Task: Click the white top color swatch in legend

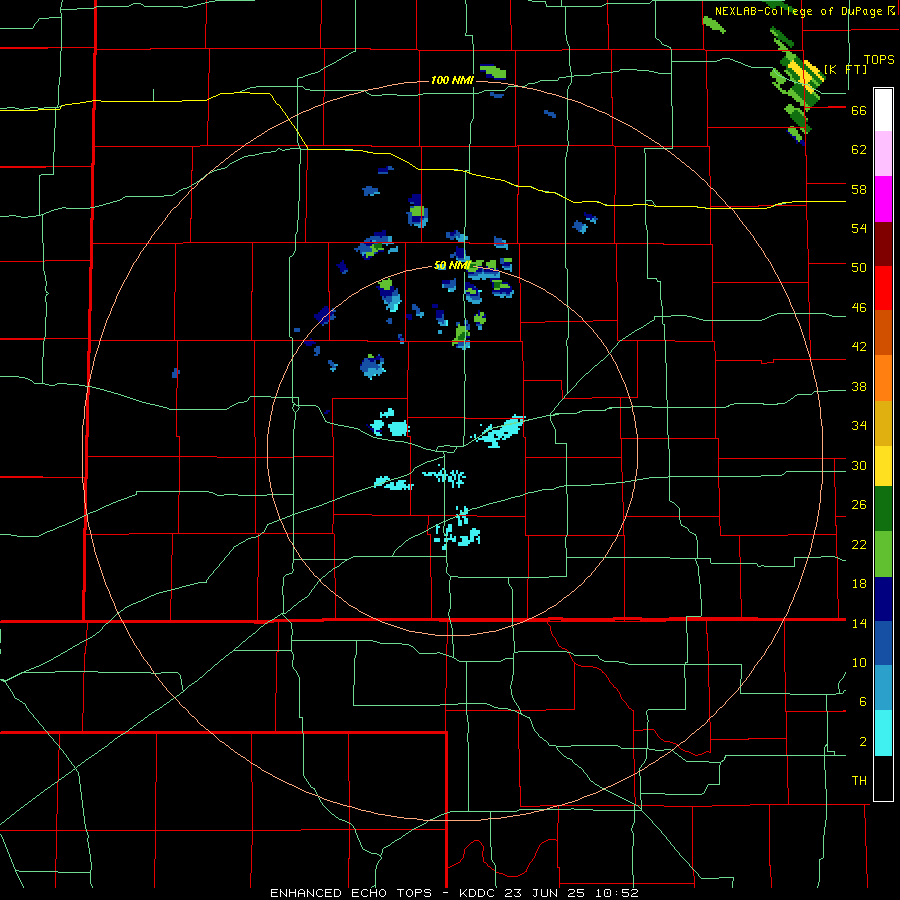Action: point(883,110)
